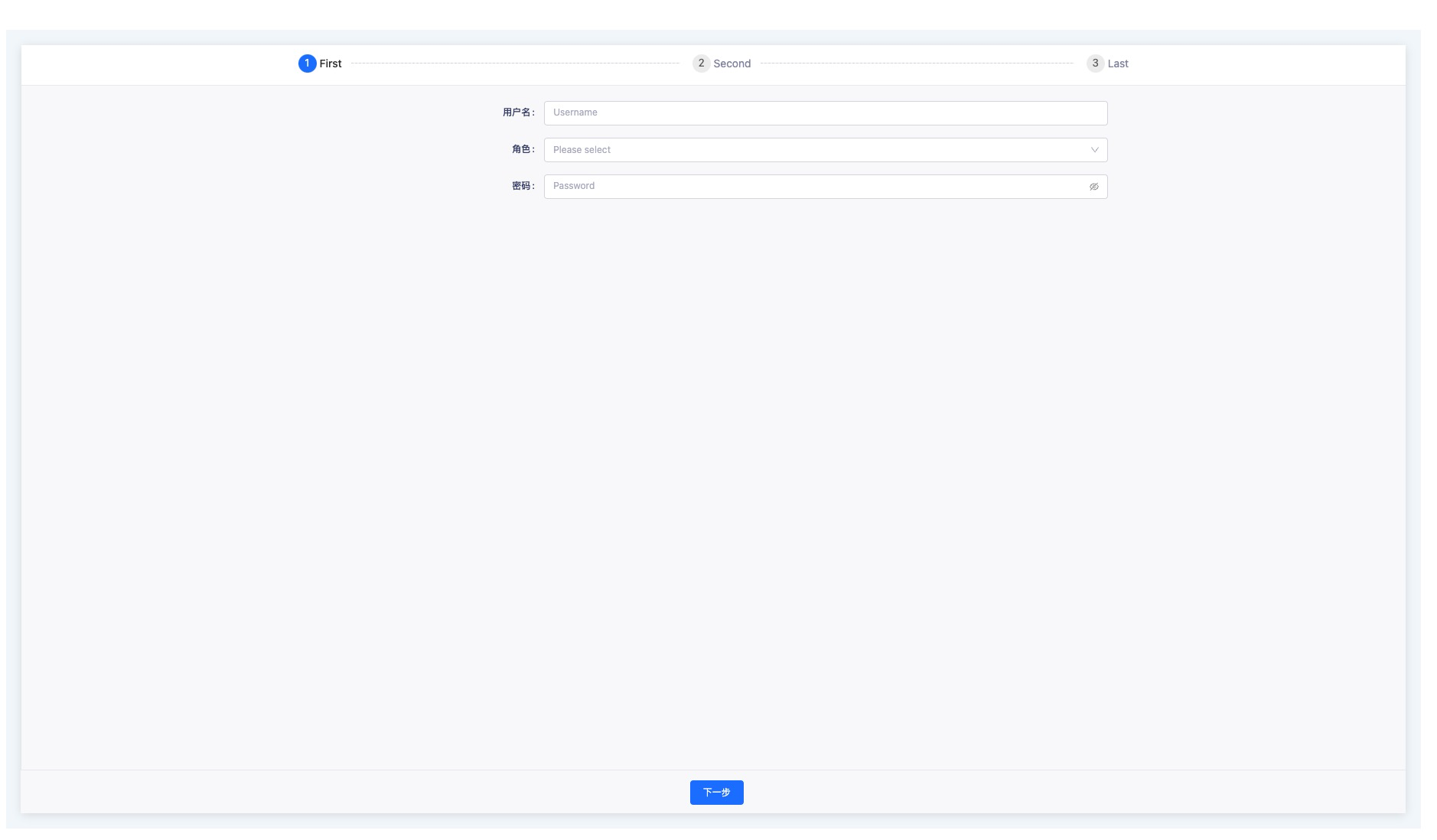Click the 下一步 next button
The image size is (1437, 840).
[717, 793]
